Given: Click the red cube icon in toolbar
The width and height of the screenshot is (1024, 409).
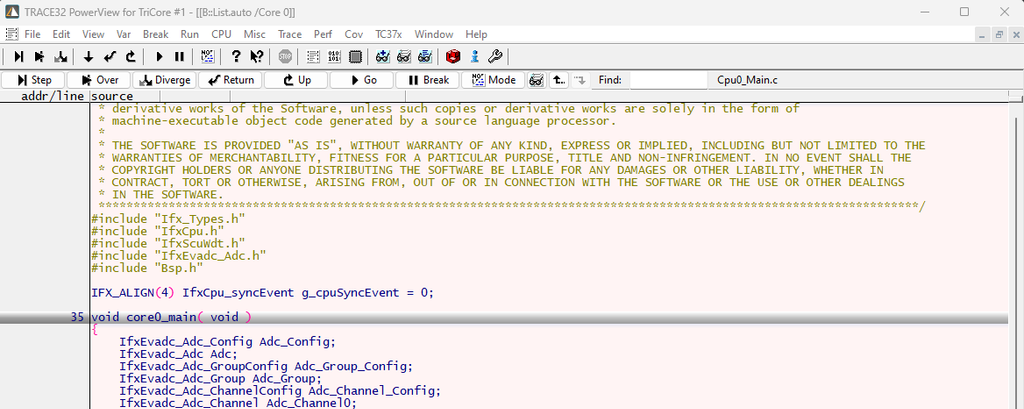Looking at the screenshot, I should click(x=453, y=57).
